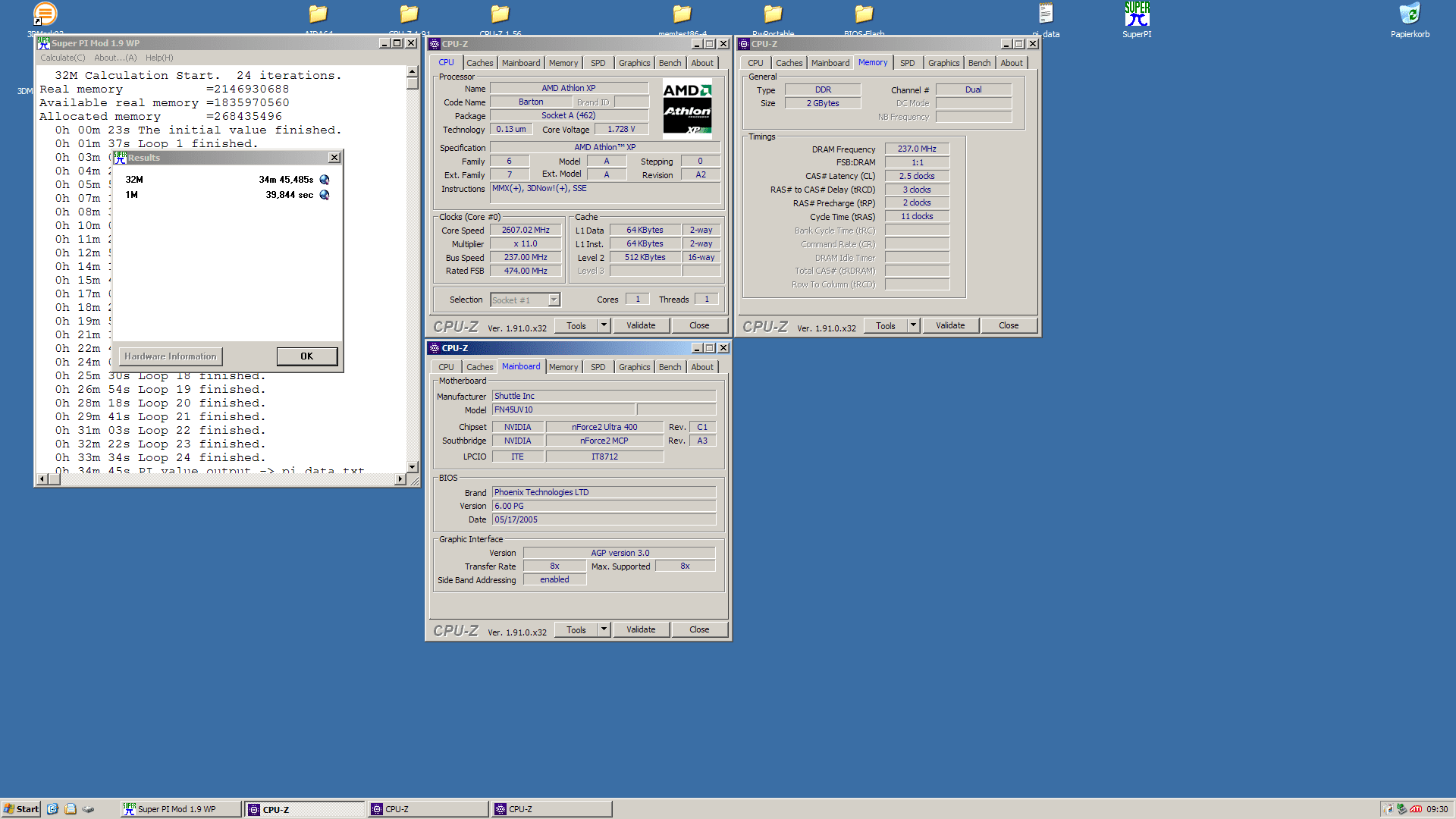
Task: Click Validate in the Mainboard CPU-Z window
Action: coord(641,629)
